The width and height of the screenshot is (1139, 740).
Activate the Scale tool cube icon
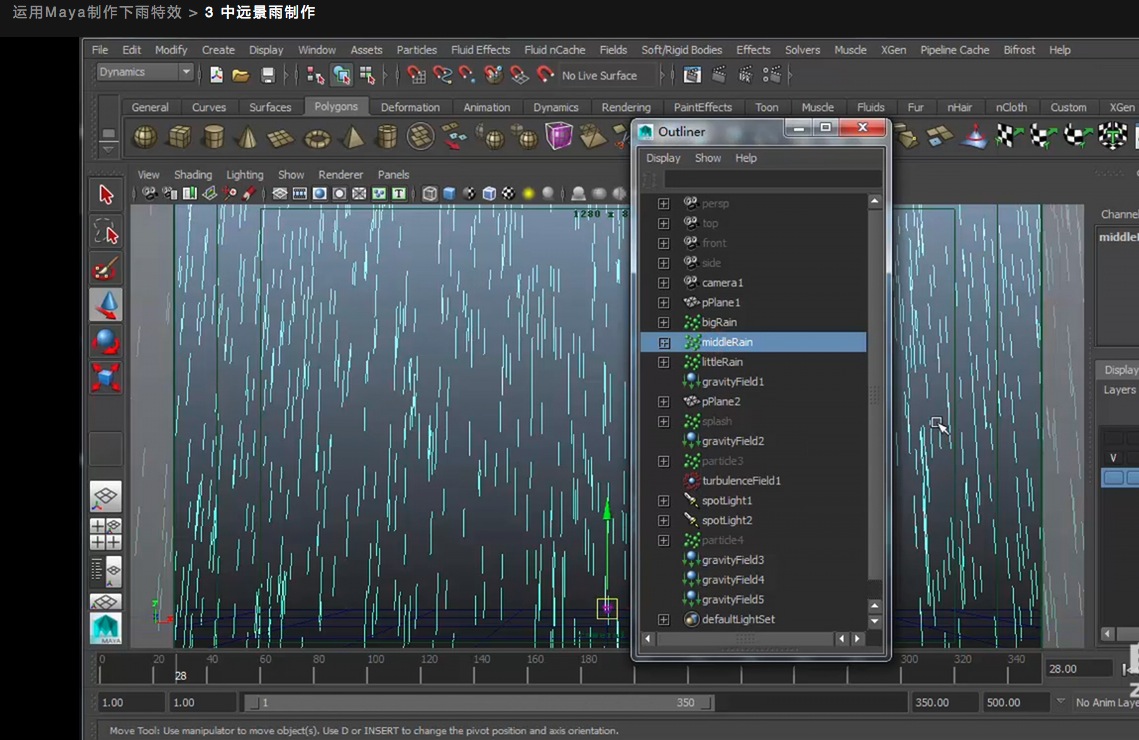click(106, 377)
